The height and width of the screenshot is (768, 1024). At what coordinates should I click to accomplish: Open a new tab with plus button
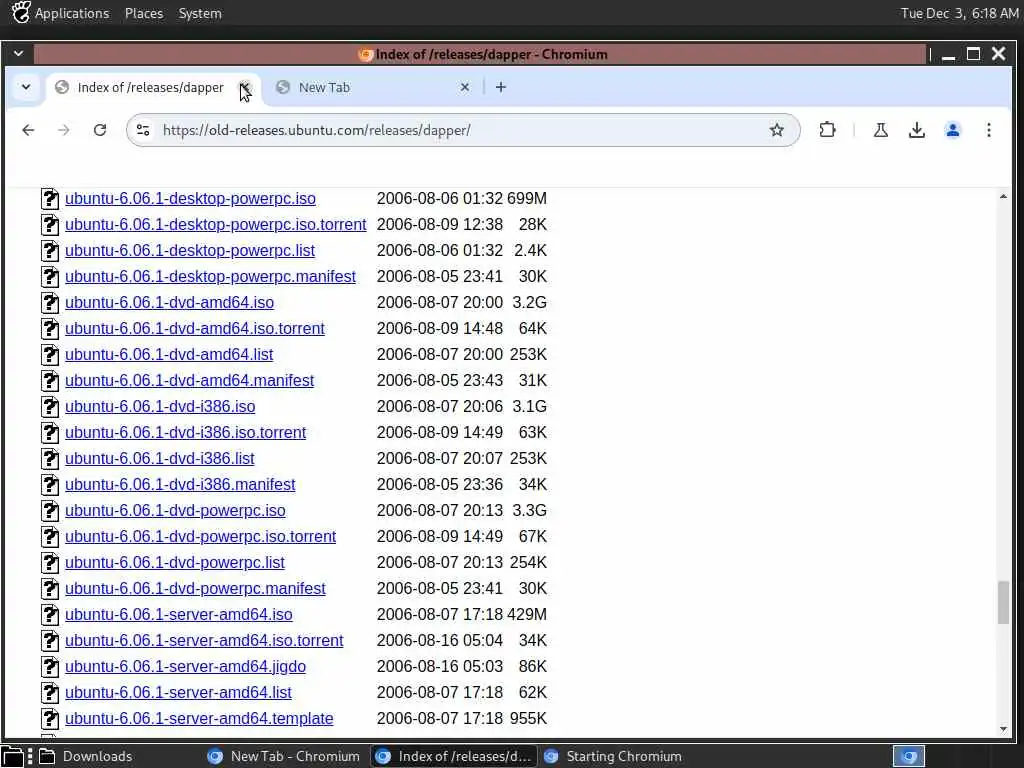[x=501, y=87]
